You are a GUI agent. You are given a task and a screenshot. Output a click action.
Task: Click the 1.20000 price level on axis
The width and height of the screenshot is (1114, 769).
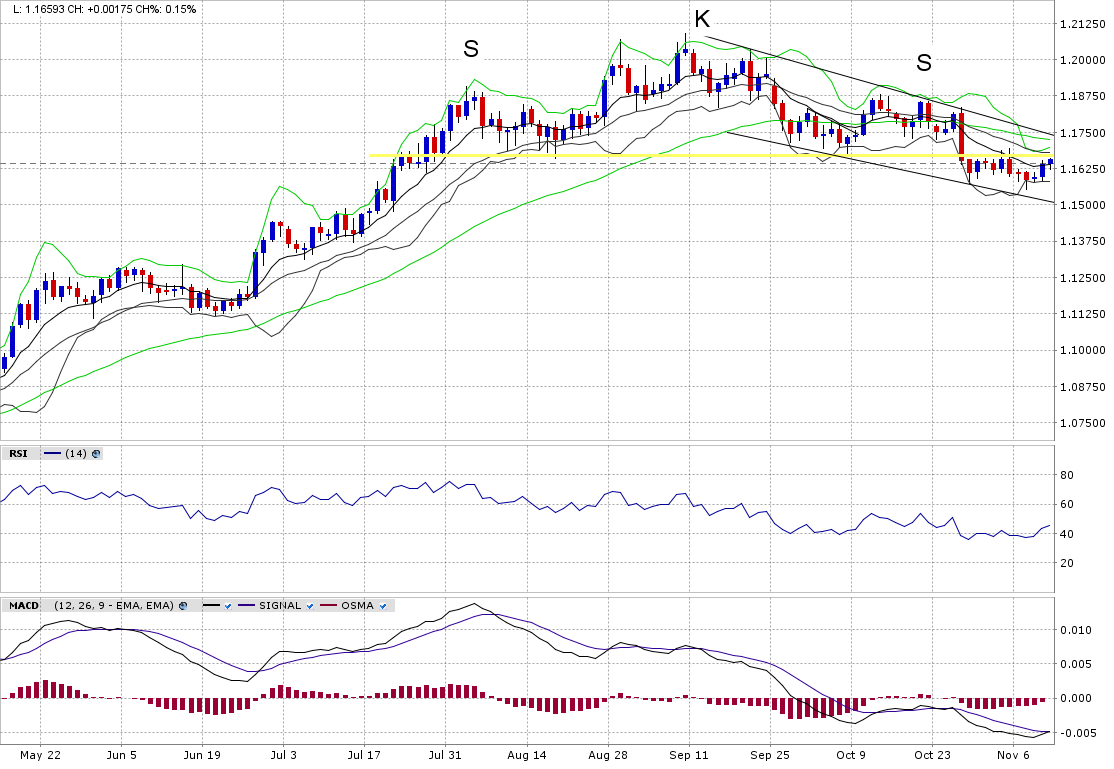tap(1084, 60)
